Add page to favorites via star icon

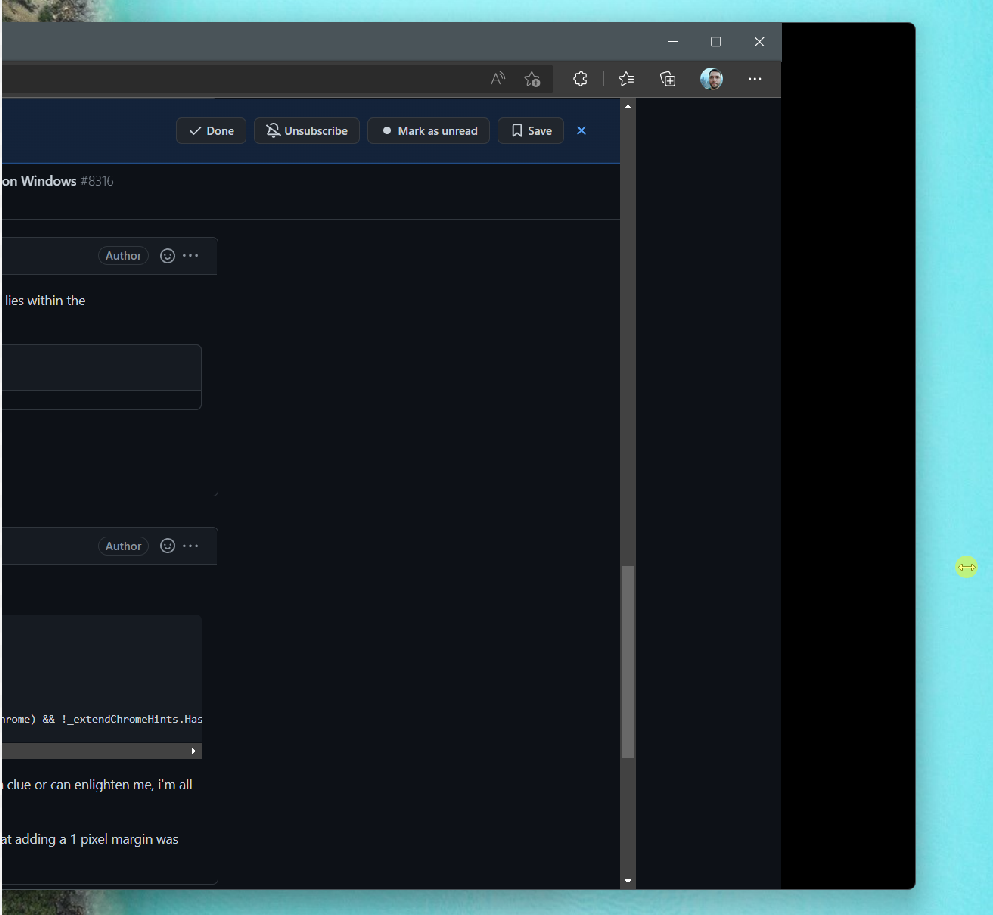(x=532, y=79)
